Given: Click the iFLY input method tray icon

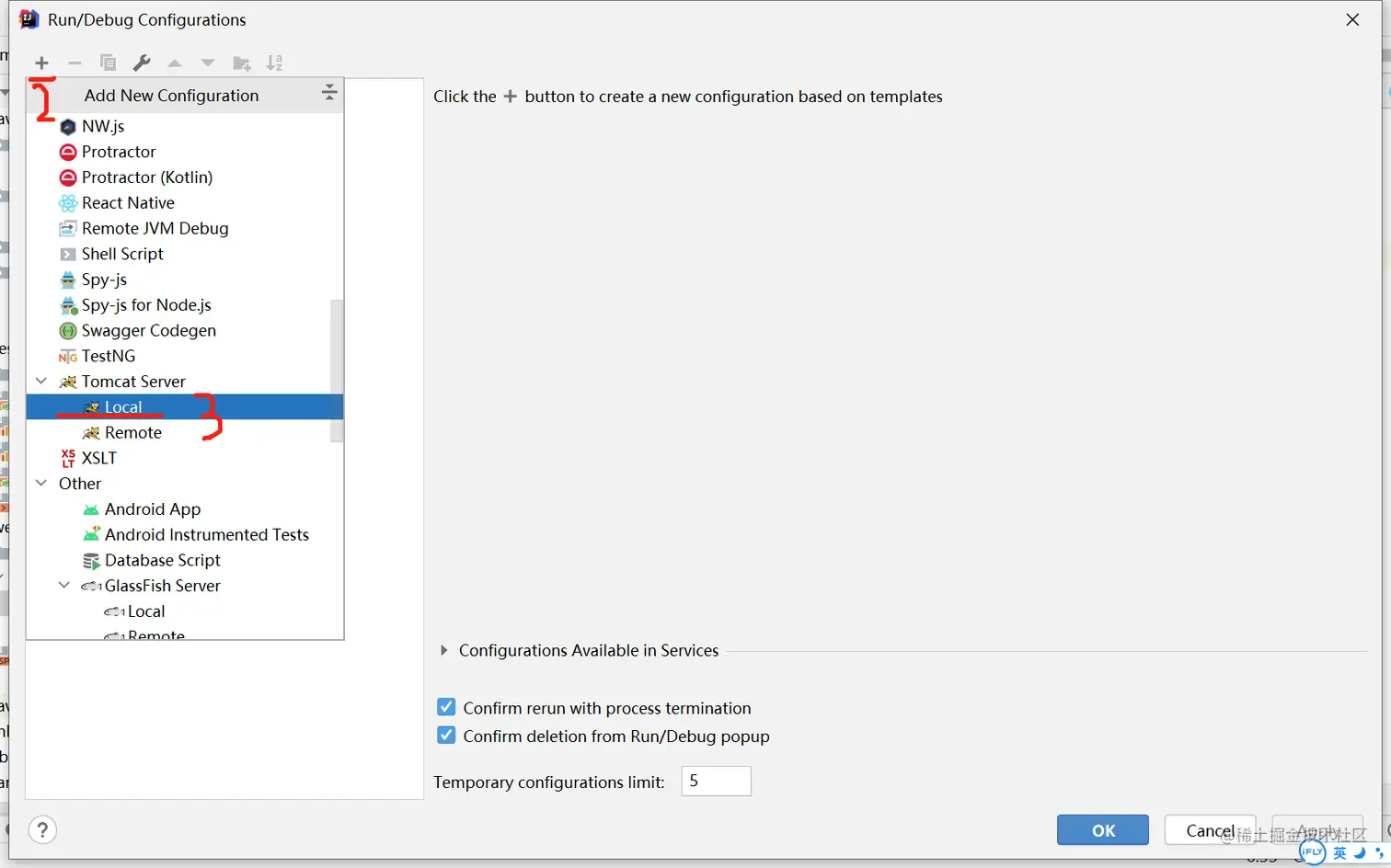Looking at the screenshot, I should tap(1313, 851).
